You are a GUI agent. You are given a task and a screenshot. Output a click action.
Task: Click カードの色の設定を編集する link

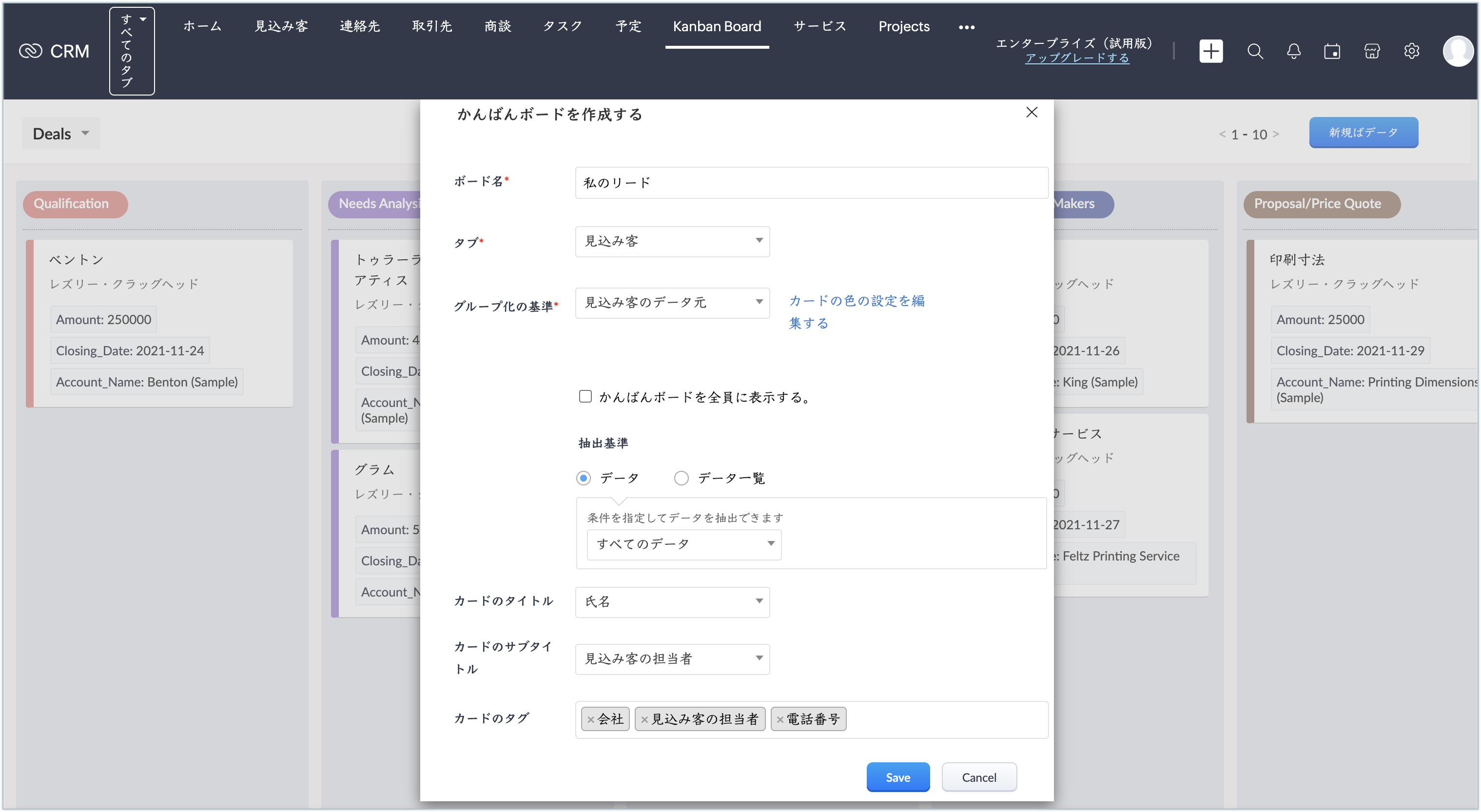856,311
